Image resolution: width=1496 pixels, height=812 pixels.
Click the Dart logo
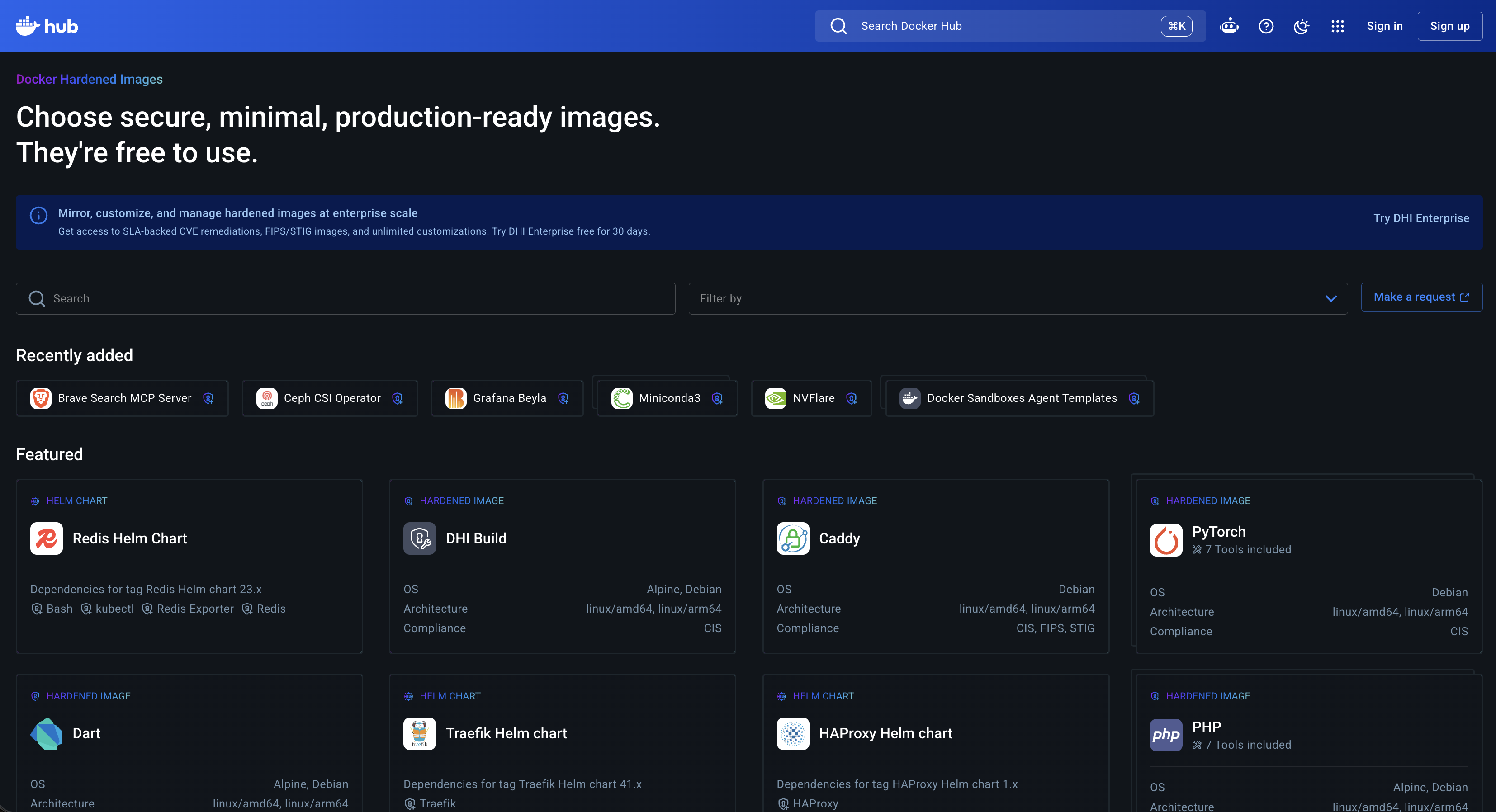47,734
